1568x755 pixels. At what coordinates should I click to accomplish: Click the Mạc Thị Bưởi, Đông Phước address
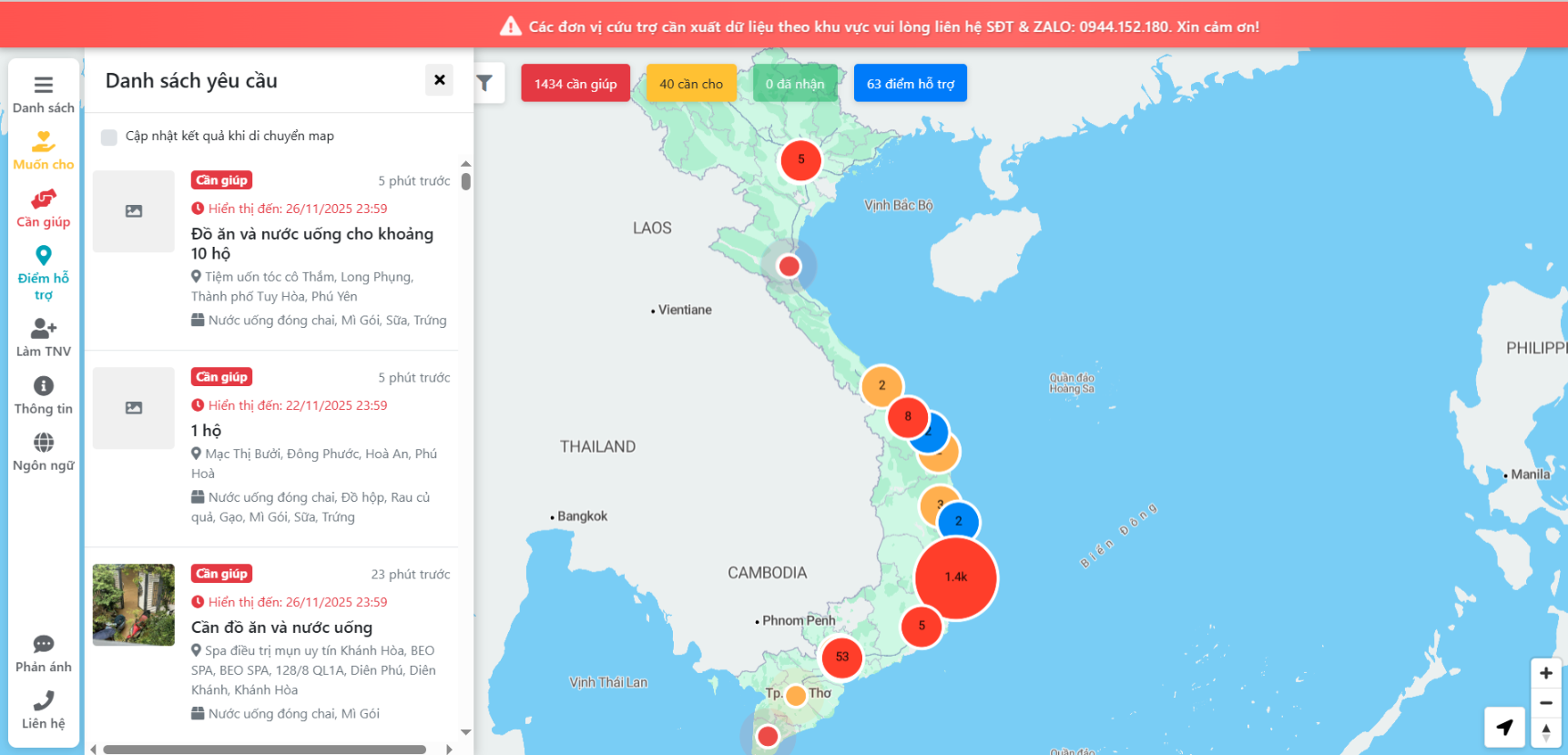[x=315, y=464]
